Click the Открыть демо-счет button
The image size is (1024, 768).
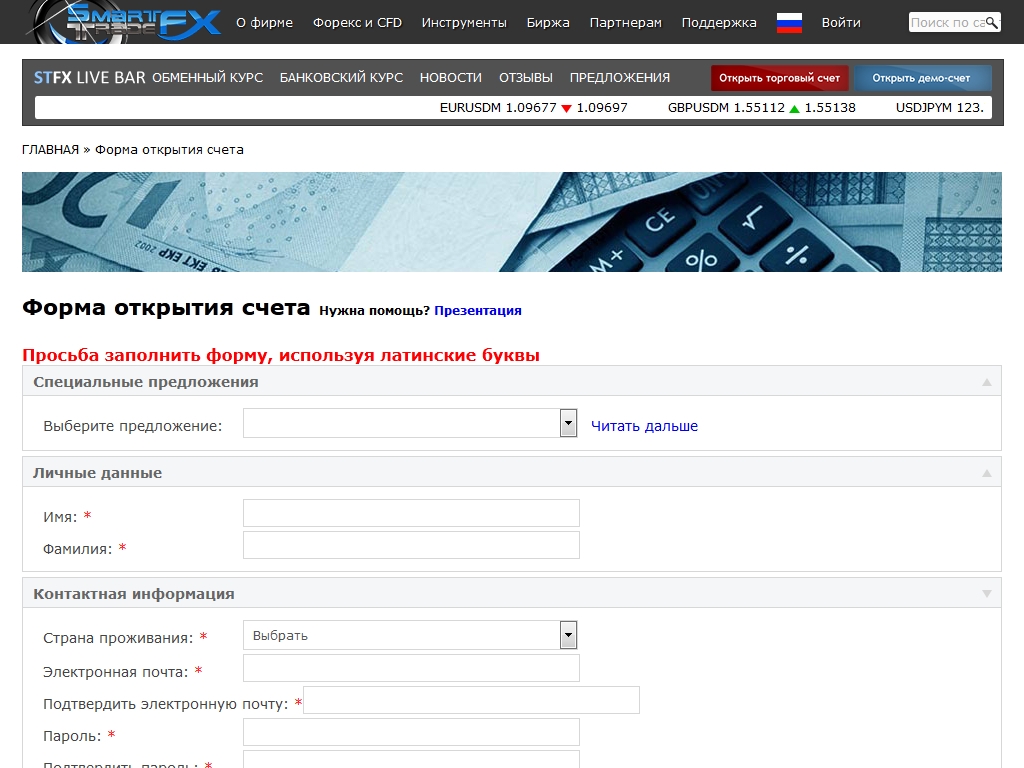(922, 78)
